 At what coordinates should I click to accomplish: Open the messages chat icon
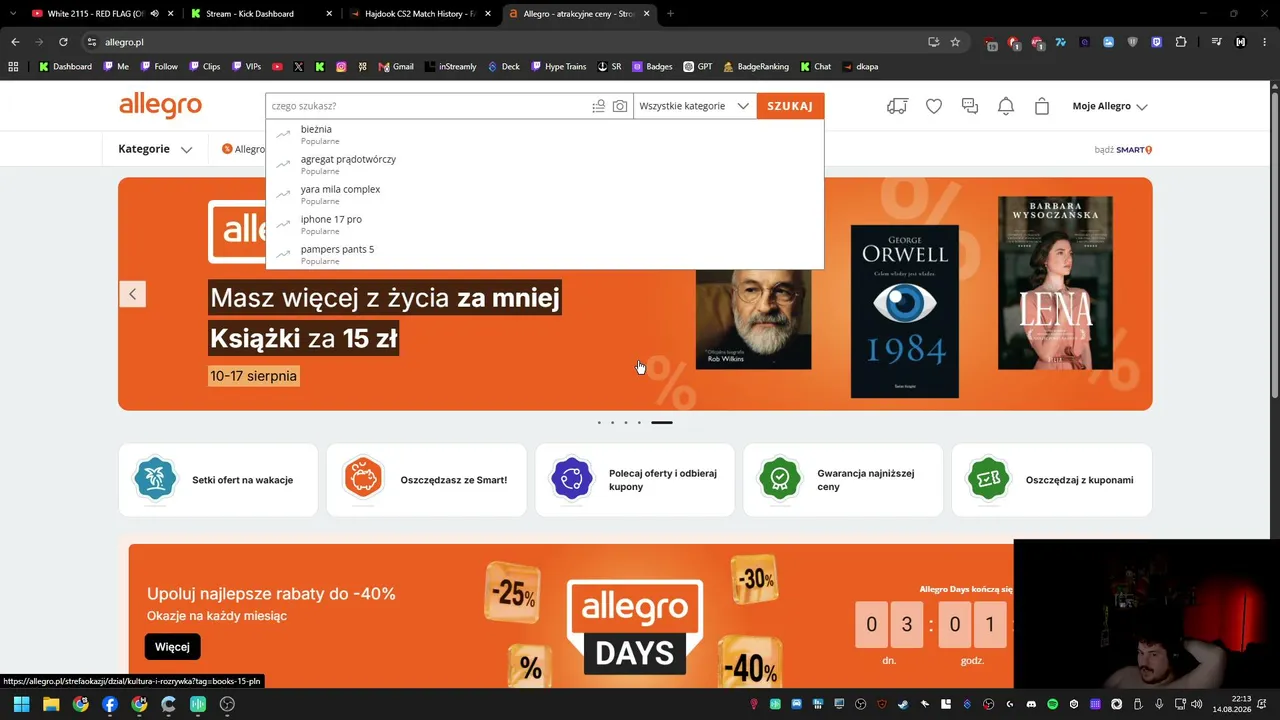pos(970,106)
